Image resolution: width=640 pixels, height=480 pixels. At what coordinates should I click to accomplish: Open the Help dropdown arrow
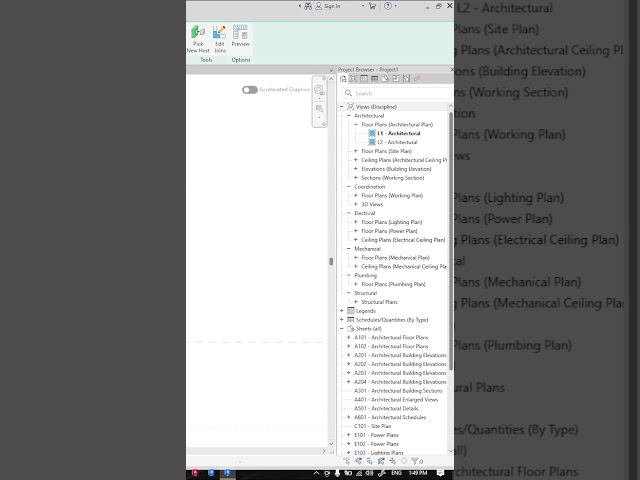[x=396, y=6]
